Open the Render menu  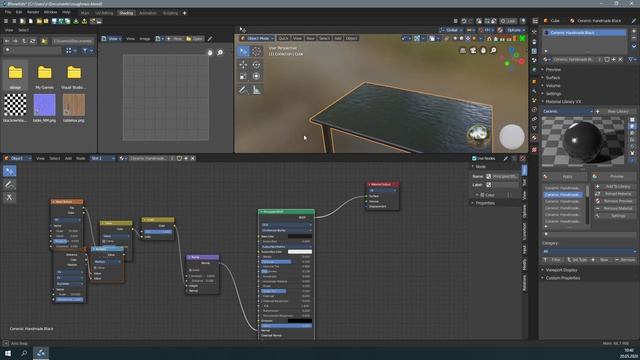pyautogui.click(x=33, y=13)
